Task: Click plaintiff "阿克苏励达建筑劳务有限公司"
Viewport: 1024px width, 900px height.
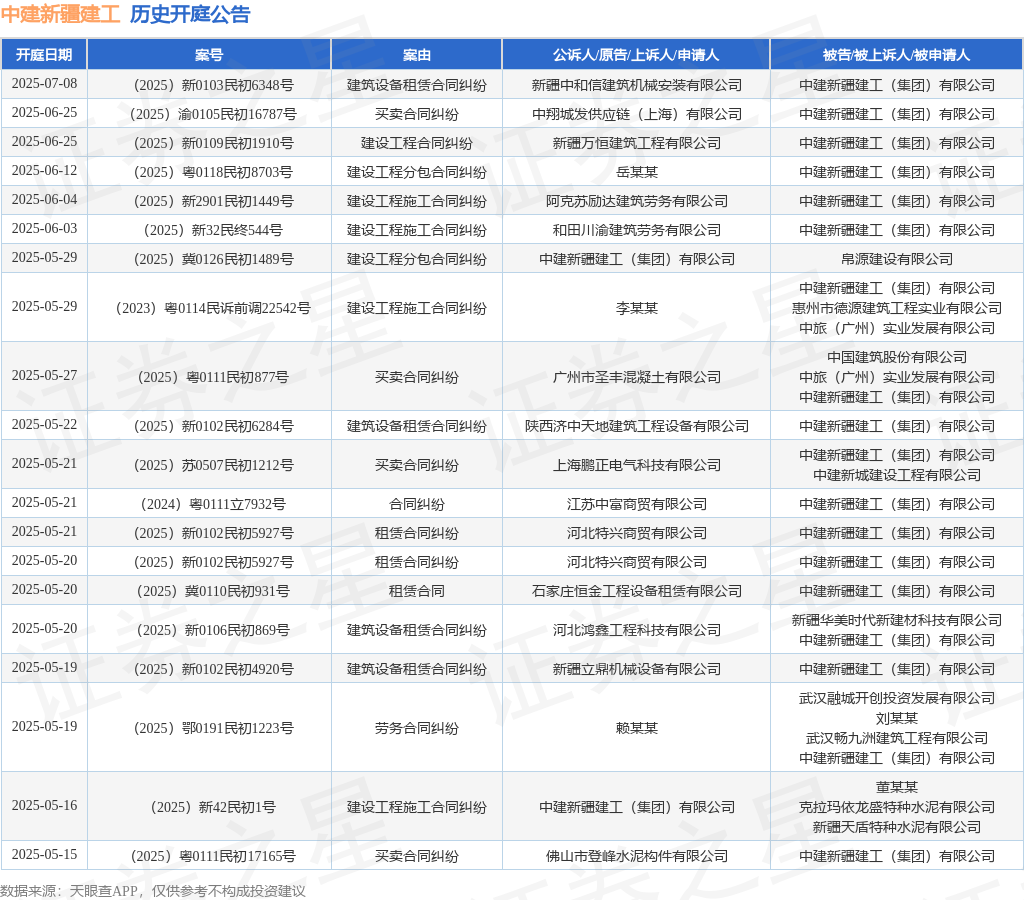Action: 637,201
